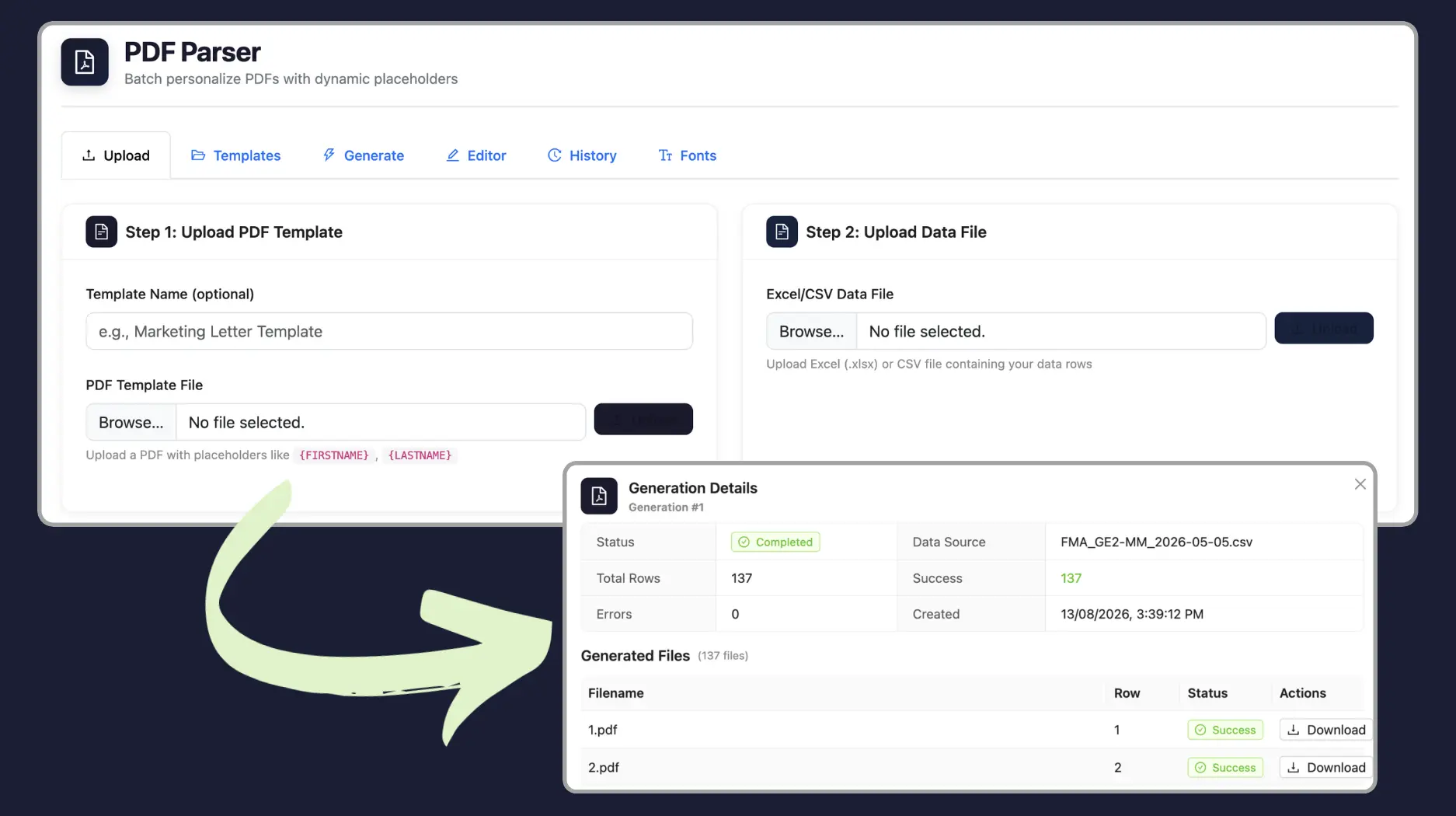Browse for an Excel/CSV data file
Screen dimensions: 1456x816
[811, 331]
